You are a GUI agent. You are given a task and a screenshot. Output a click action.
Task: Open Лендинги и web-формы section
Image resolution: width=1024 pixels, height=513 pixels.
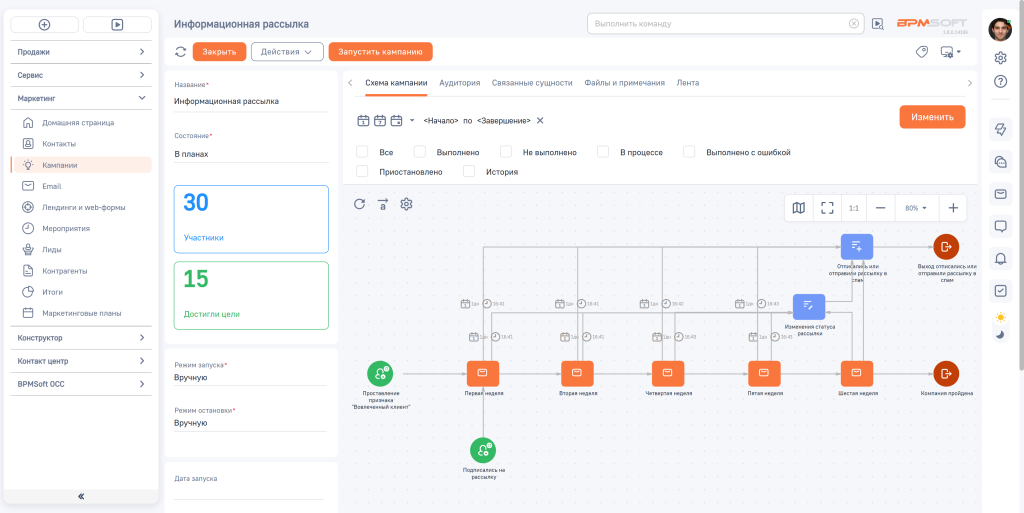(x=84, y=208)
